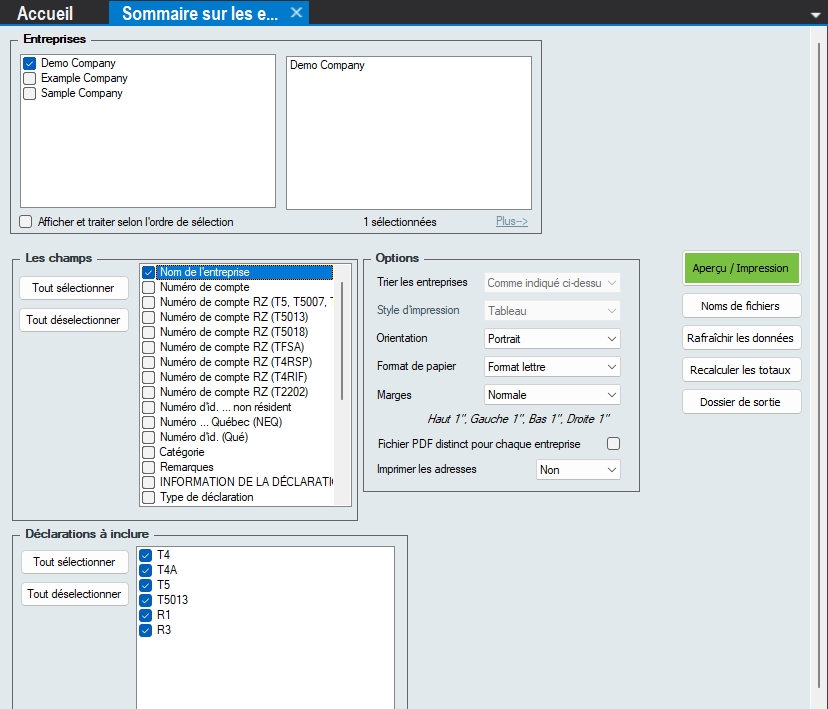Image resolution: width=828 pixels, height=709 pixels.
Task: Click the Plus--> link
Action: [511, 222]
